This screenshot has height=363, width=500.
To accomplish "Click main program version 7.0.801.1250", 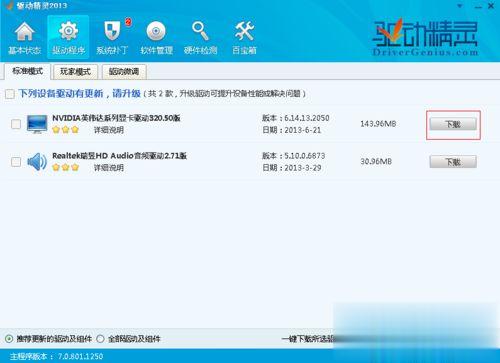I will pos(80,356).
